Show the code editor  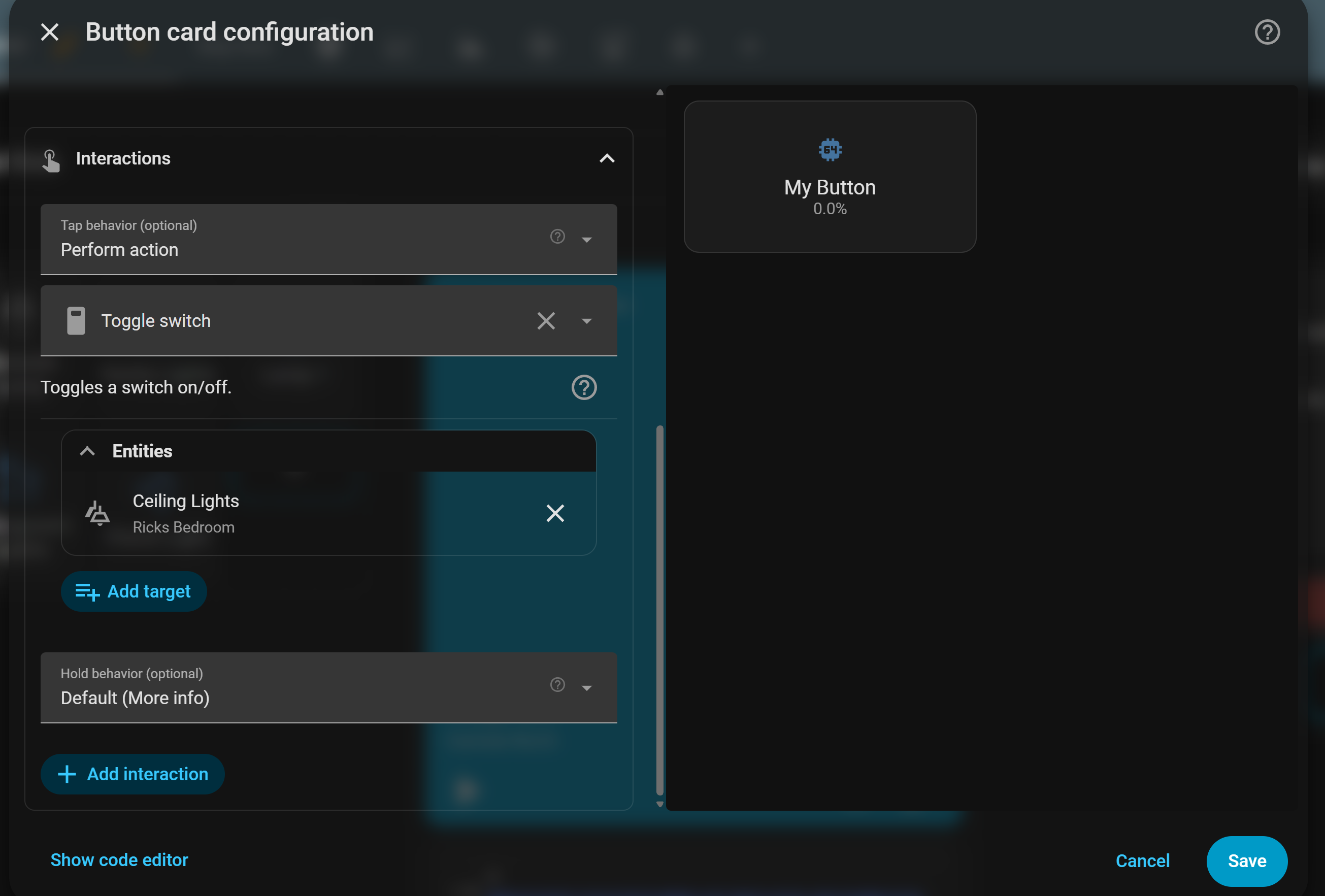119,859
